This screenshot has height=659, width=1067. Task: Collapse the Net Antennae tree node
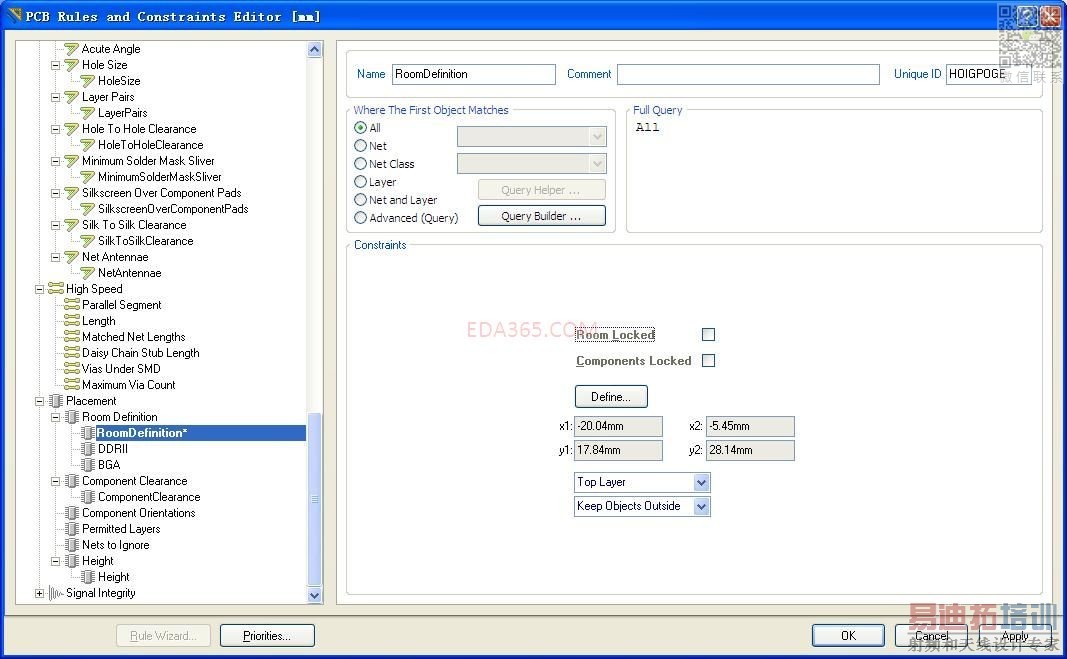pyautogui.click(x=56, y=257)
